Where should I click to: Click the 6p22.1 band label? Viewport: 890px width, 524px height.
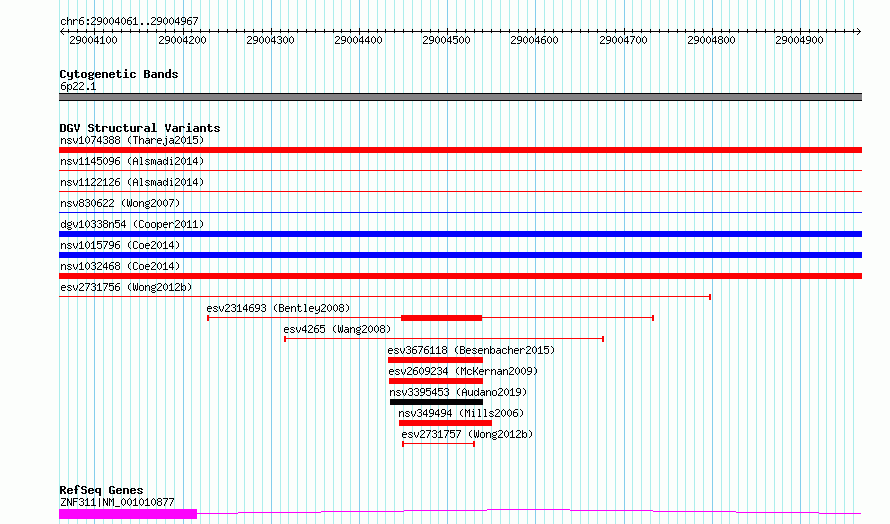(78, 86)
